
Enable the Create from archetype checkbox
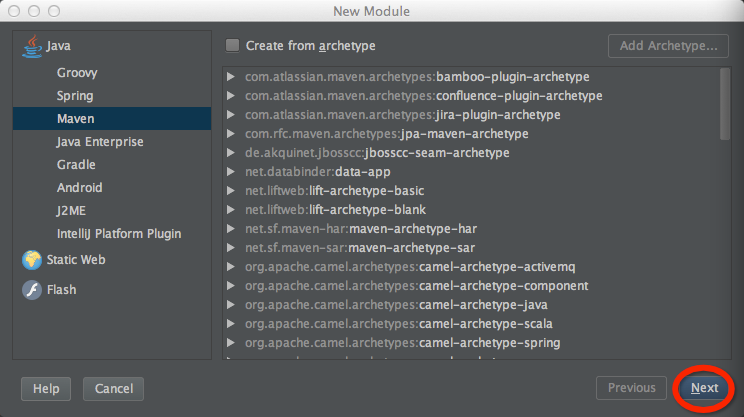click(x=232, y=46)
